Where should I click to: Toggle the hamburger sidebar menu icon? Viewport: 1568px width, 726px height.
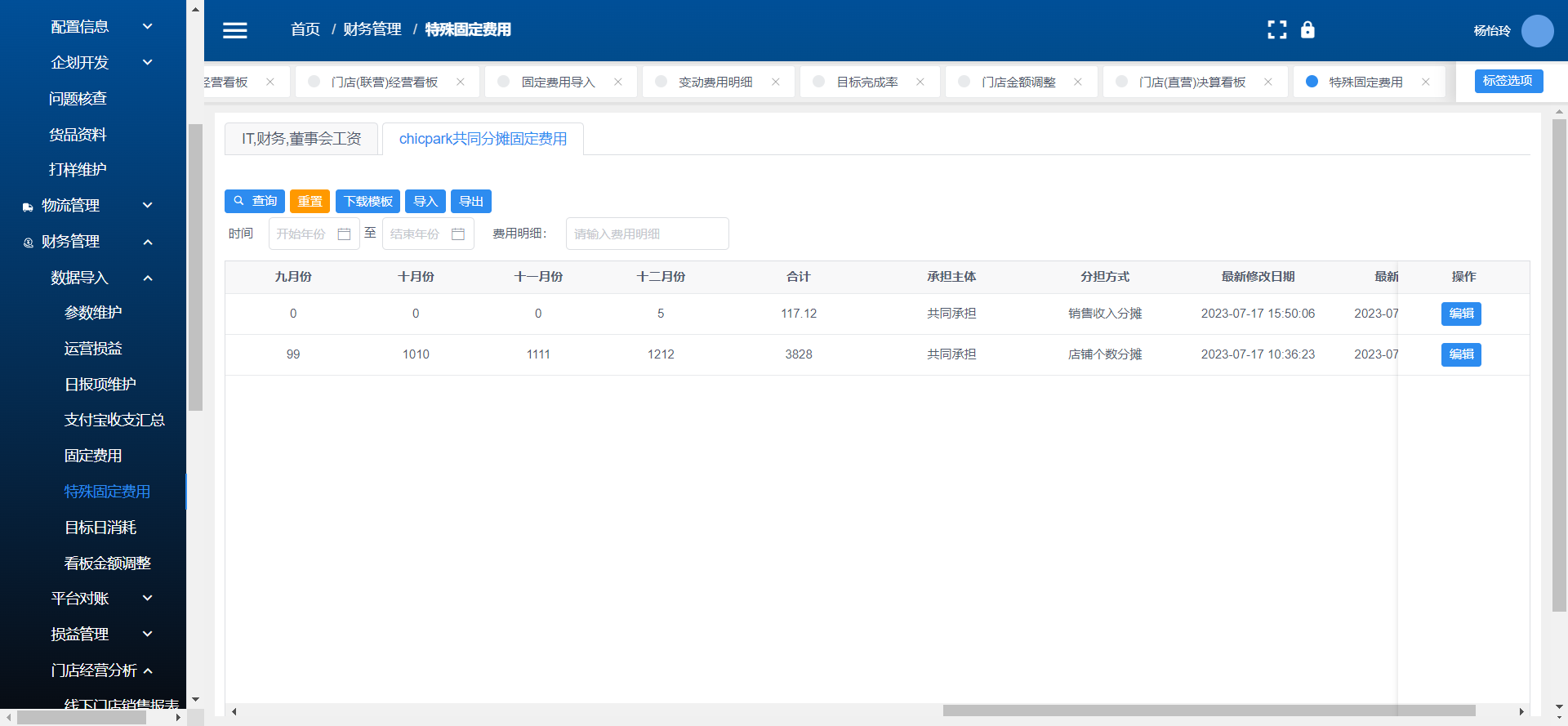[235, 30]
